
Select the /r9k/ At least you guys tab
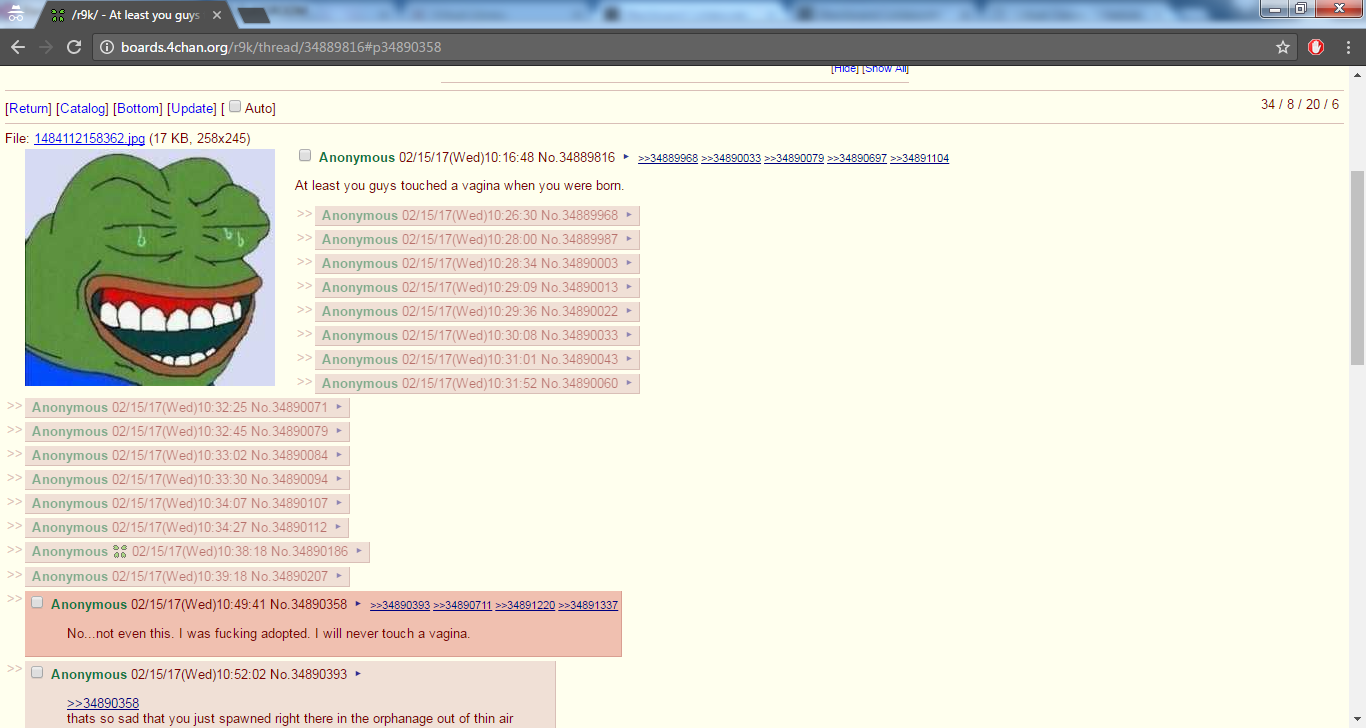(135, 16)
